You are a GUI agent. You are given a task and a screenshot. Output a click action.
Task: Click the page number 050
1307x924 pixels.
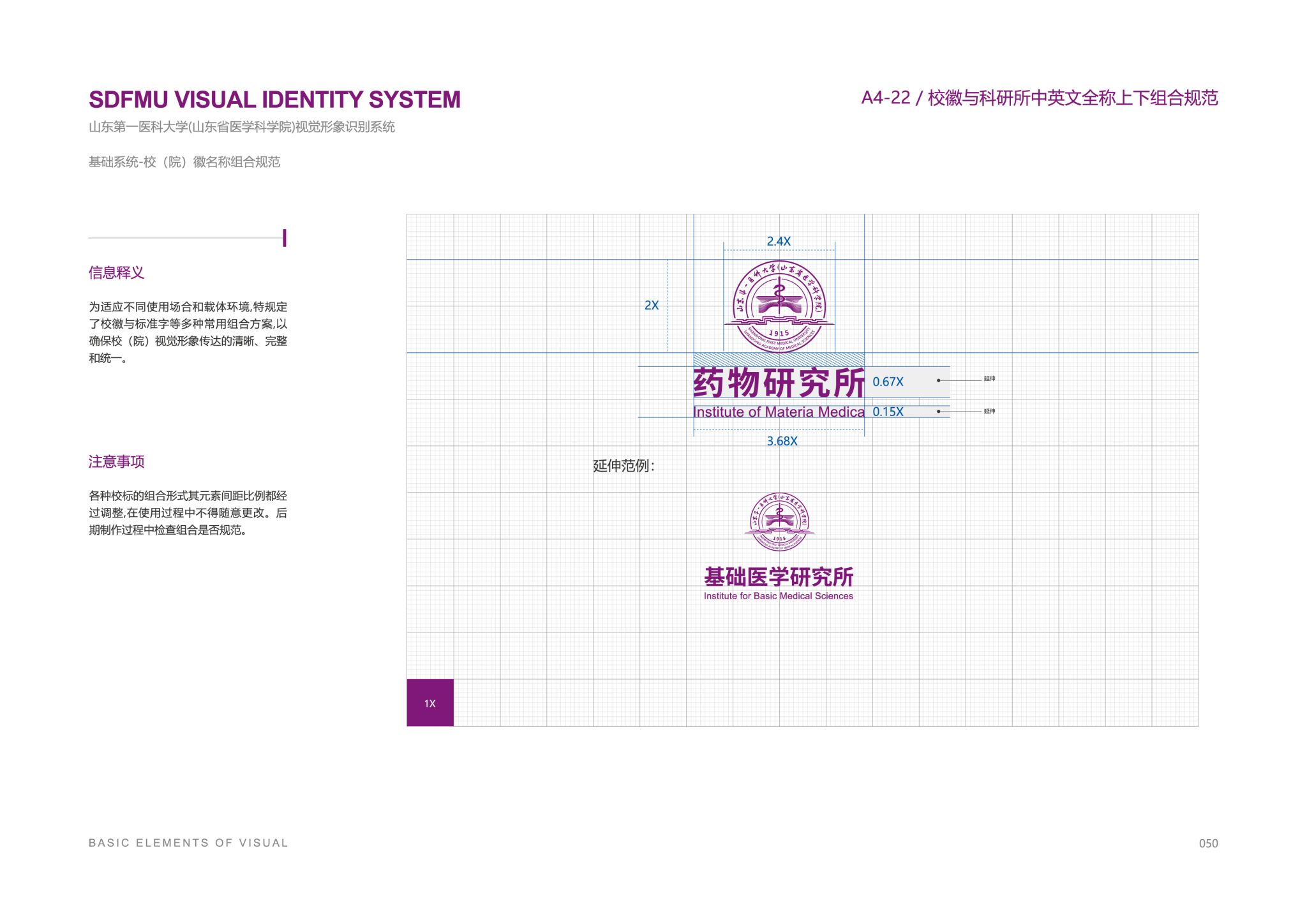pyautogui.click(x=1208, y=843)
